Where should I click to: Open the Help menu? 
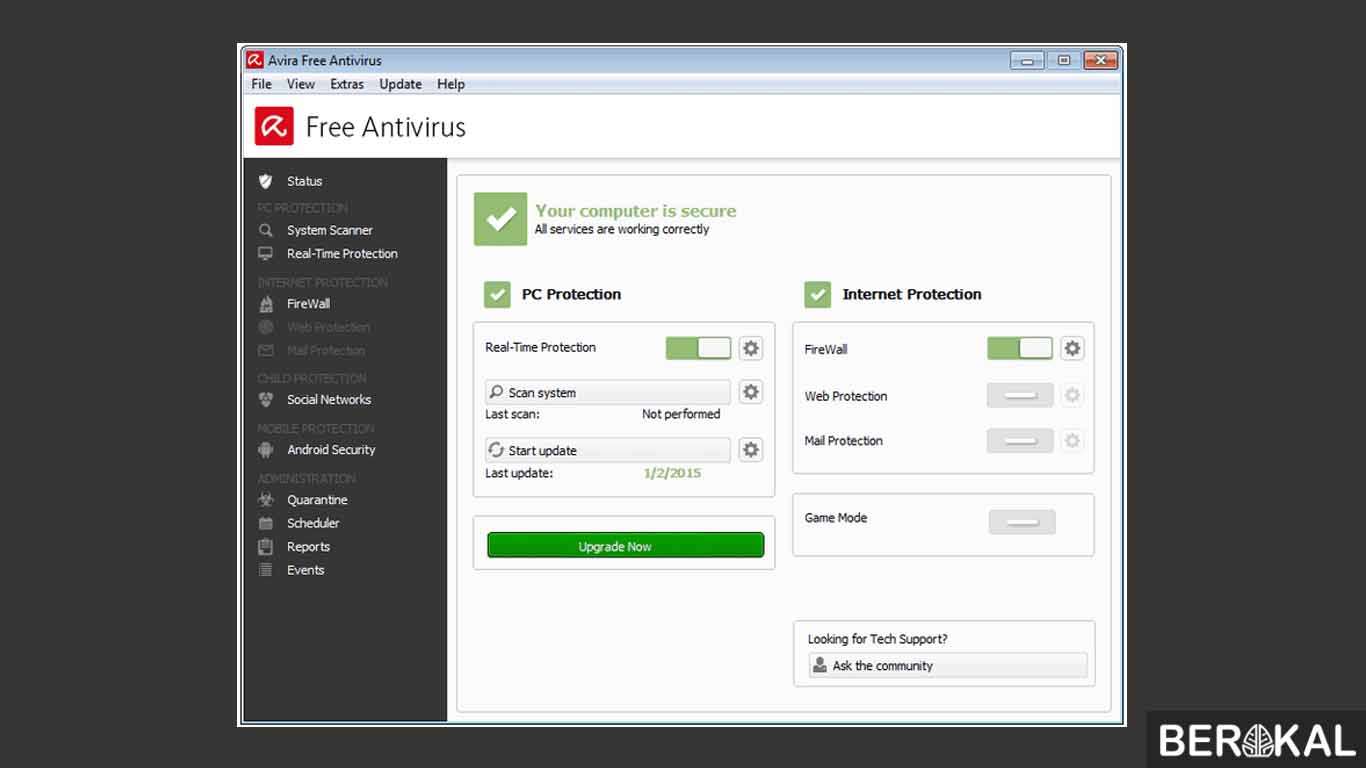pos(451,84)
